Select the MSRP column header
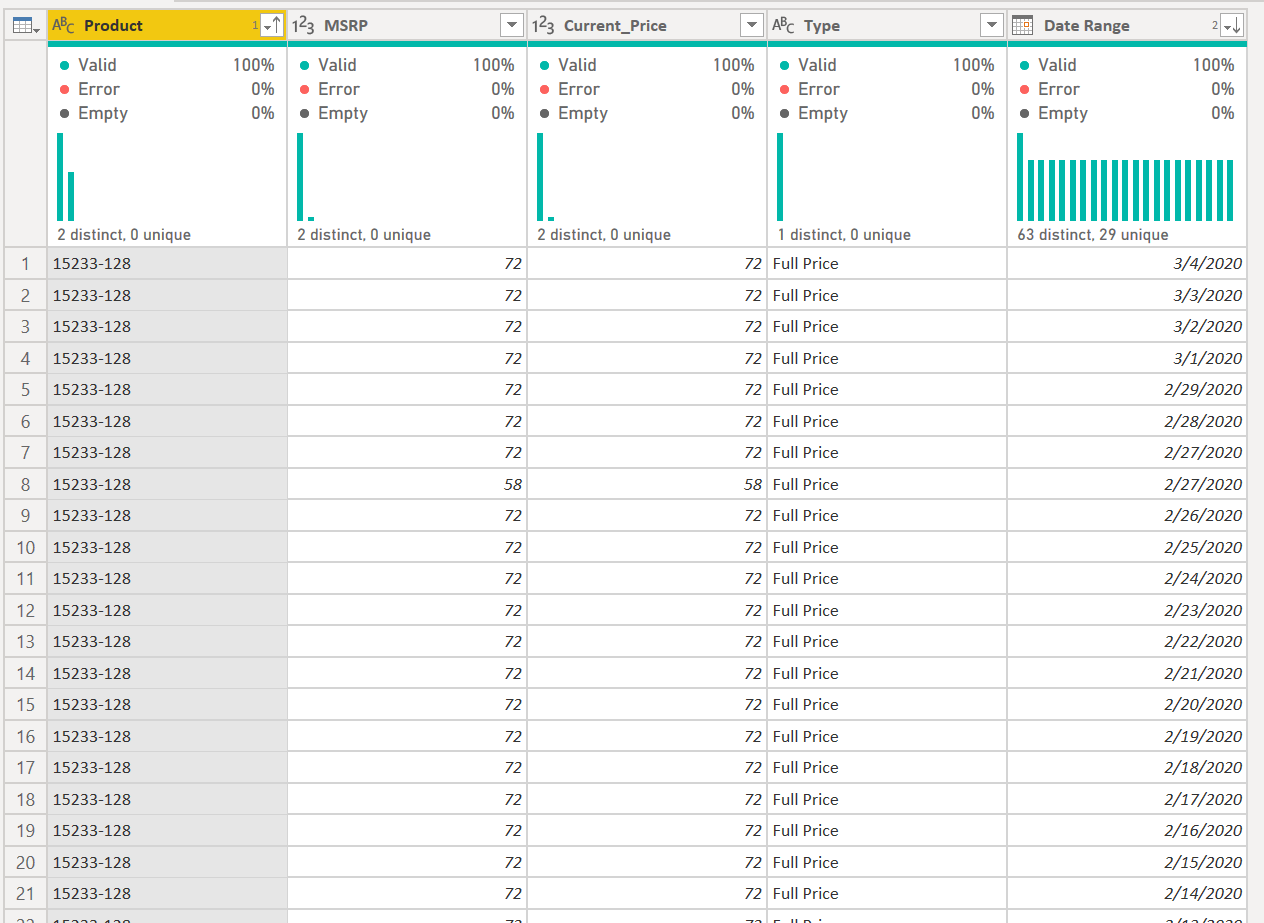Screen dimensions: 1264x923 click(x=407, y=26)
